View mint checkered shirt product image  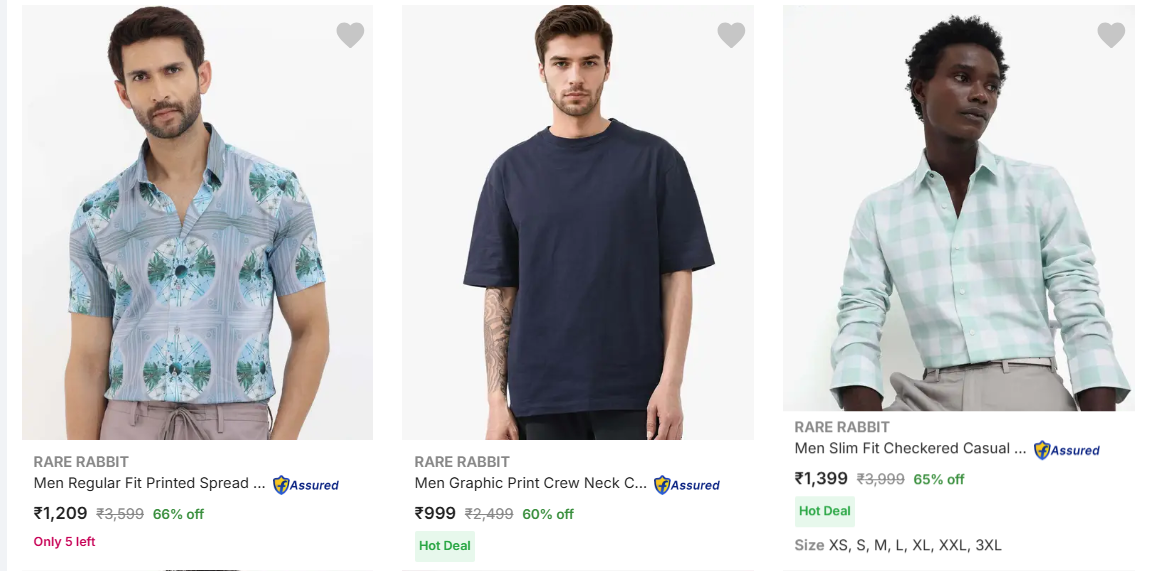click(x=958, y=207)
